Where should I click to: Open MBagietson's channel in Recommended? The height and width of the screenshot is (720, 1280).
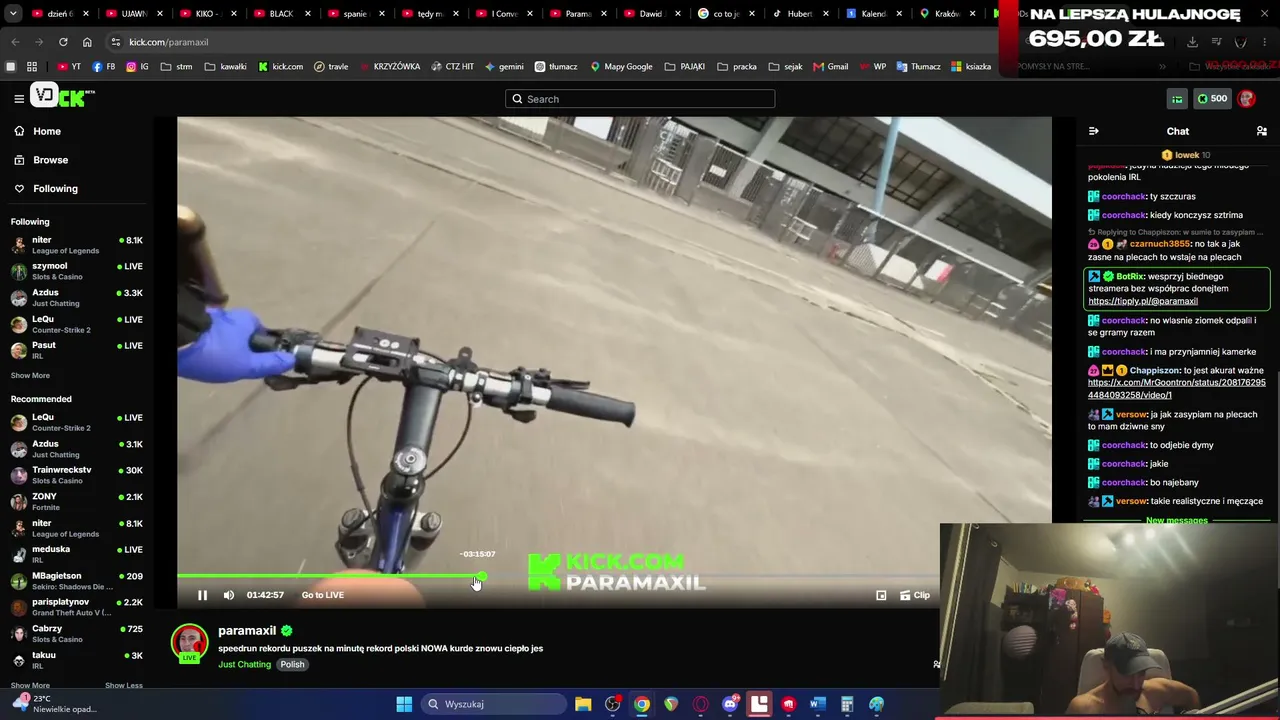[x=76, y=580]
